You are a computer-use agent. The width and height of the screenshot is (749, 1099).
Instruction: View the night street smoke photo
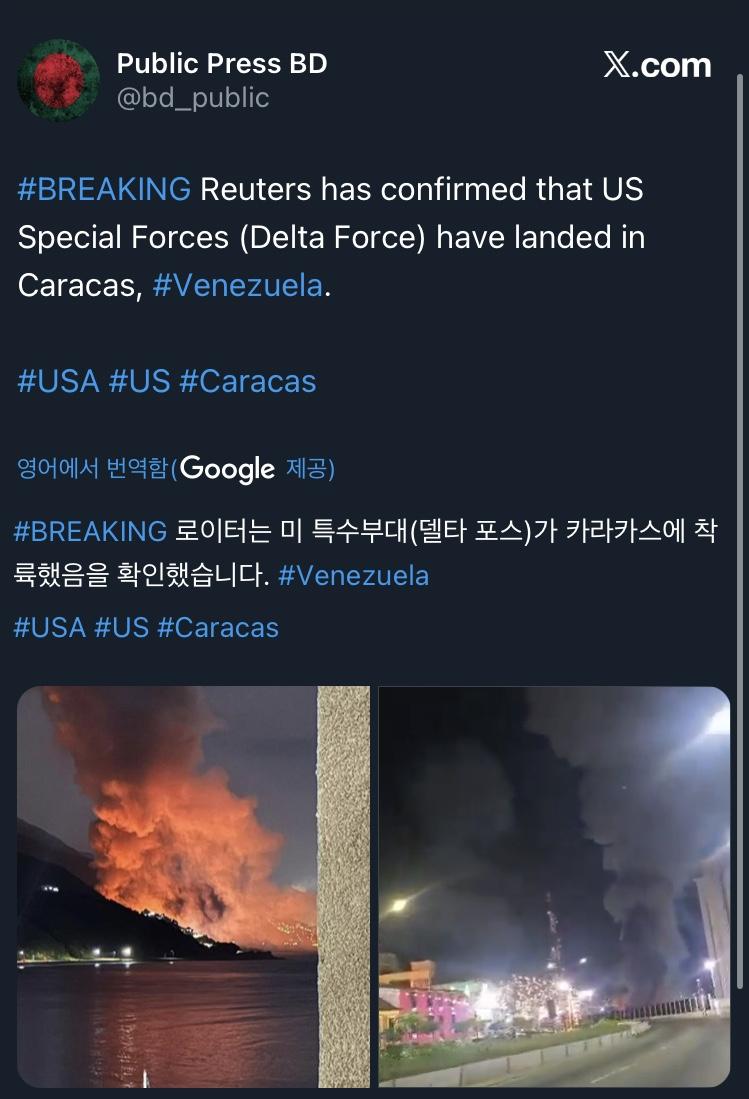[554, 886]
